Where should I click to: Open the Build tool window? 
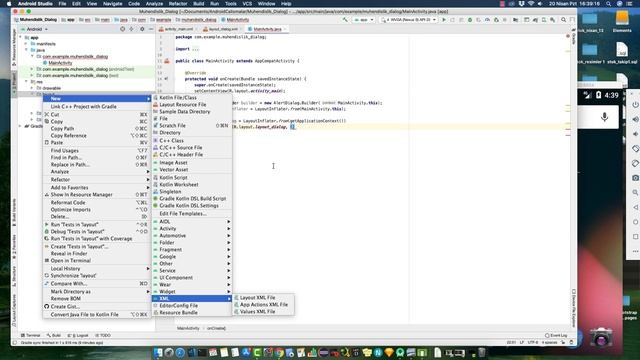[x=54, y=336]
